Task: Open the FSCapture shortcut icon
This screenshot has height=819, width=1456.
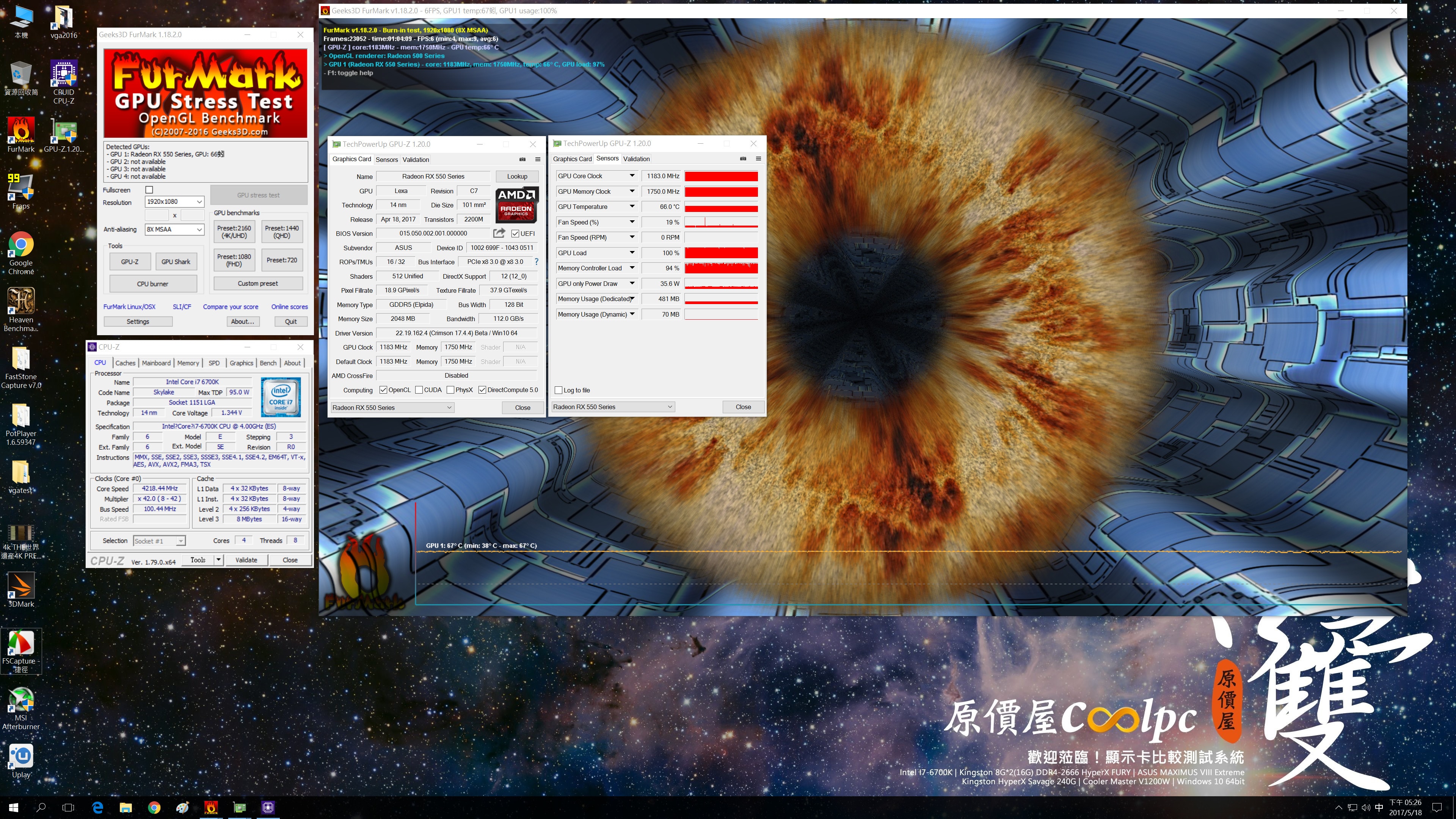Action: [21, 651]
